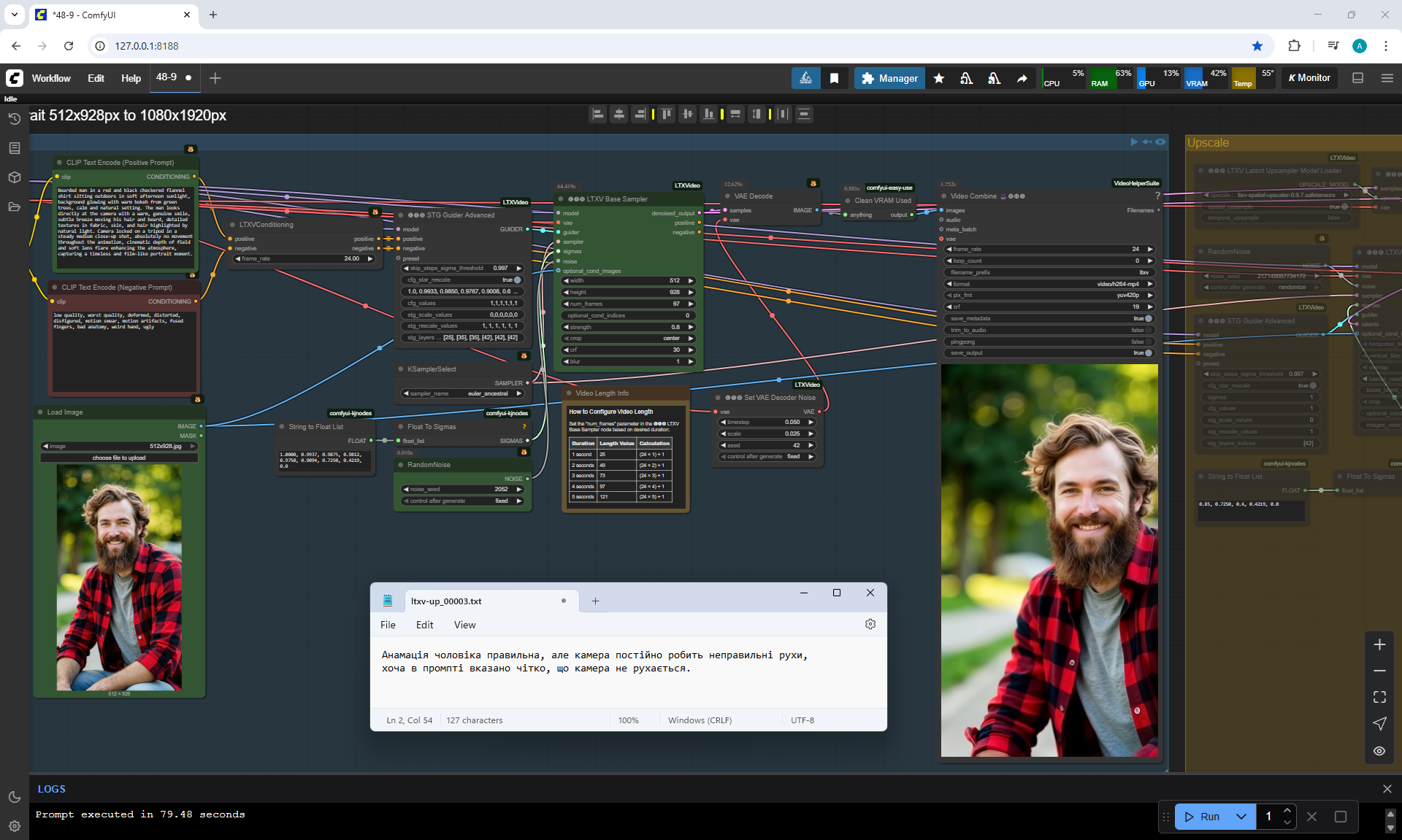Toggle save_output switch in Video Combine
This screenshot has width=1402, height=840.
1148,352
